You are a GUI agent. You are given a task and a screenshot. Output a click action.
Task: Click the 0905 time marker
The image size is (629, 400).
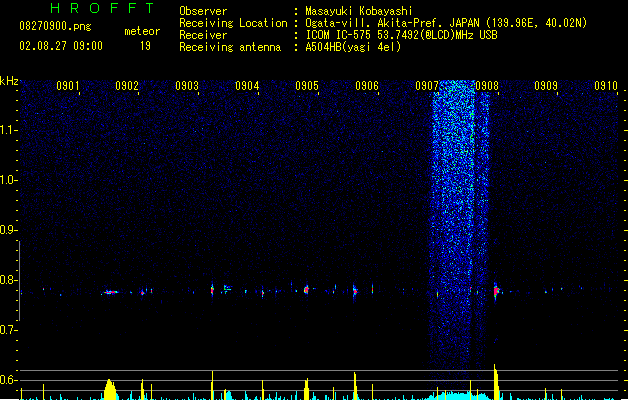click(x=307, y=86)
